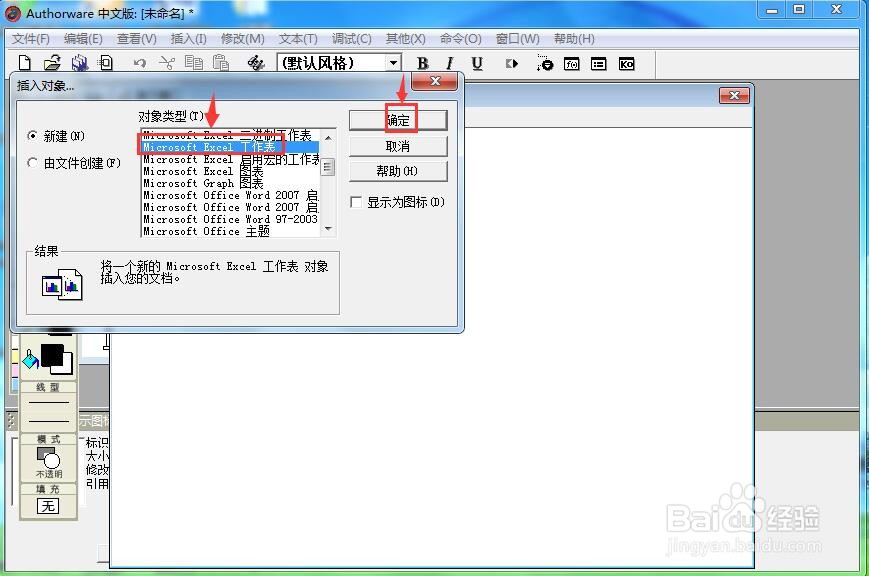The height and width of the screenshot is (576, 869).
Task: Click the Find toolbar icon
Action: coord(255,63)
